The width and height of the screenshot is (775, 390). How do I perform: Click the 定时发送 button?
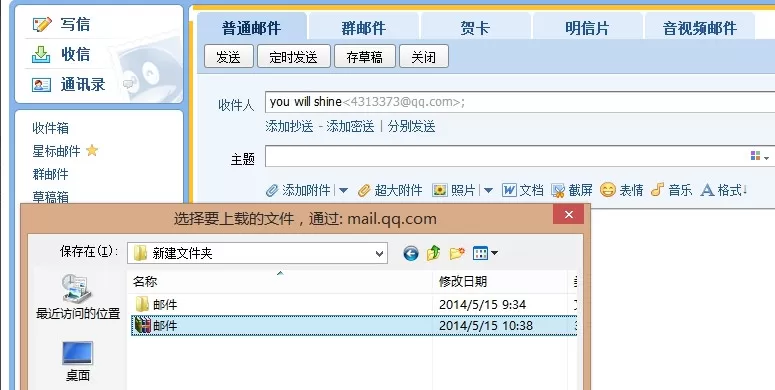tap(294, 56)
